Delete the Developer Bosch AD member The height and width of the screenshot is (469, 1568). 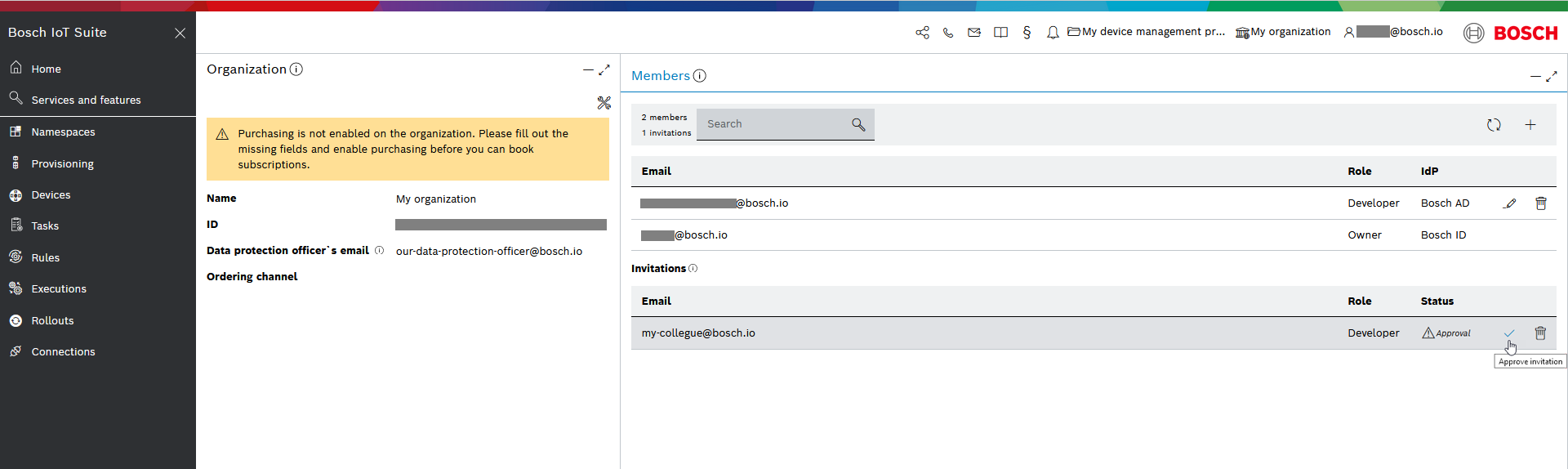[1541, 203]
